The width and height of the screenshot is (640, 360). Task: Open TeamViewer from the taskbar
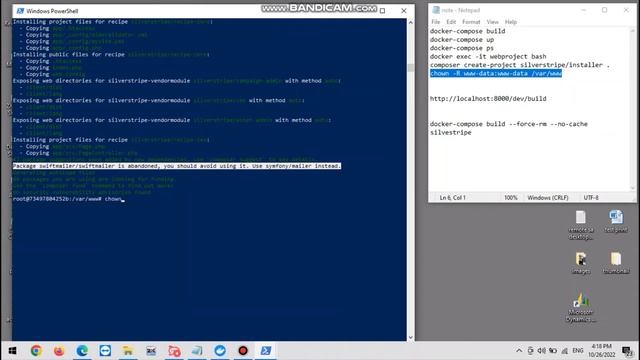click(x=105, y=351)
